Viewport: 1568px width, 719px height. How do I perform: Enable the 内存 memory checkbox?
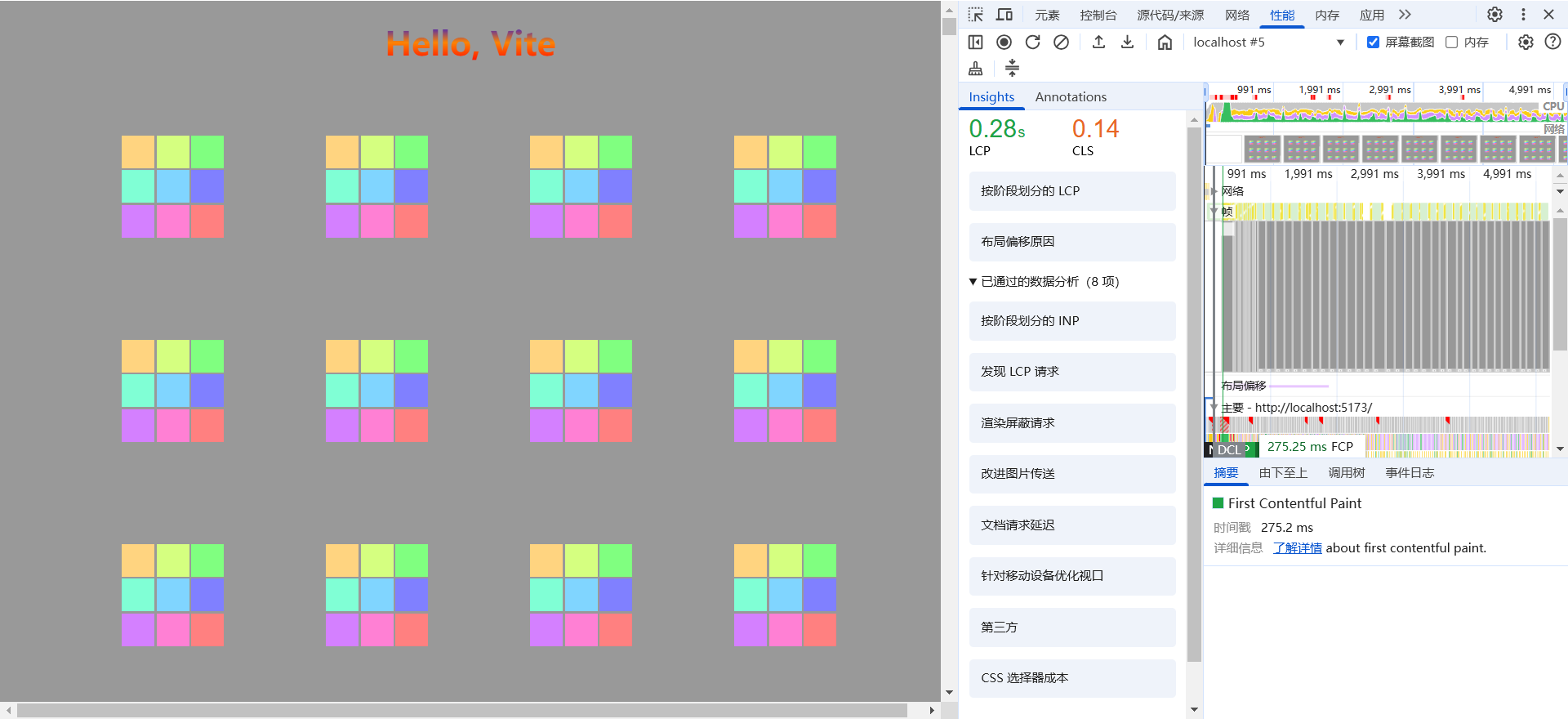click(1451, 42)
